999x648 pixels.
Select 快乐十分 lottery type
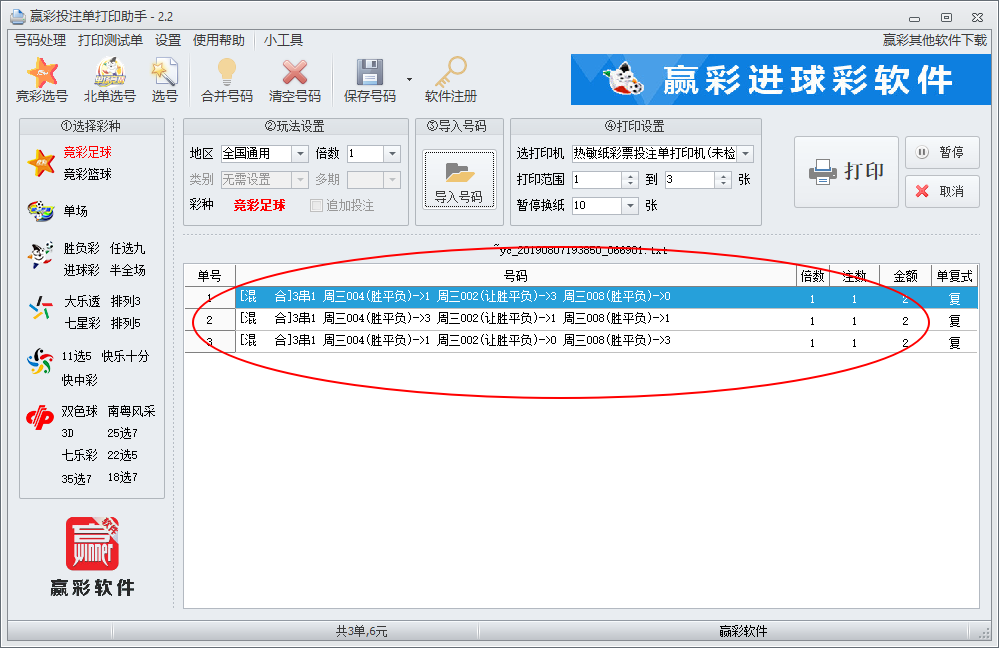click(125, 356)
